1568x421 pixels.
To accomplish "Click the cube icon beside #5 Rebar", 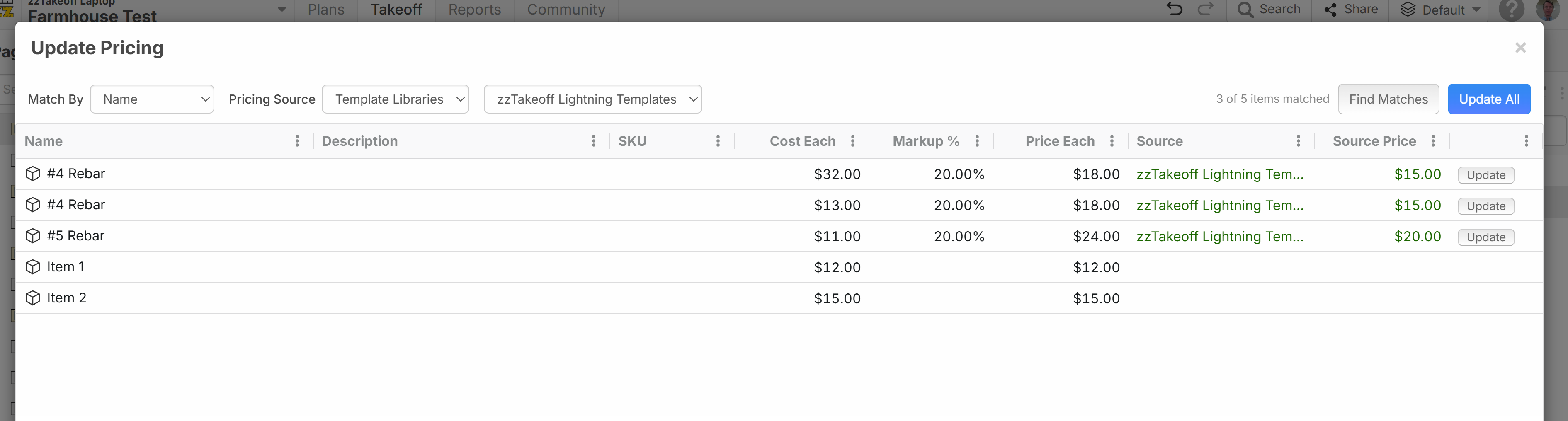I will [33, 236].
